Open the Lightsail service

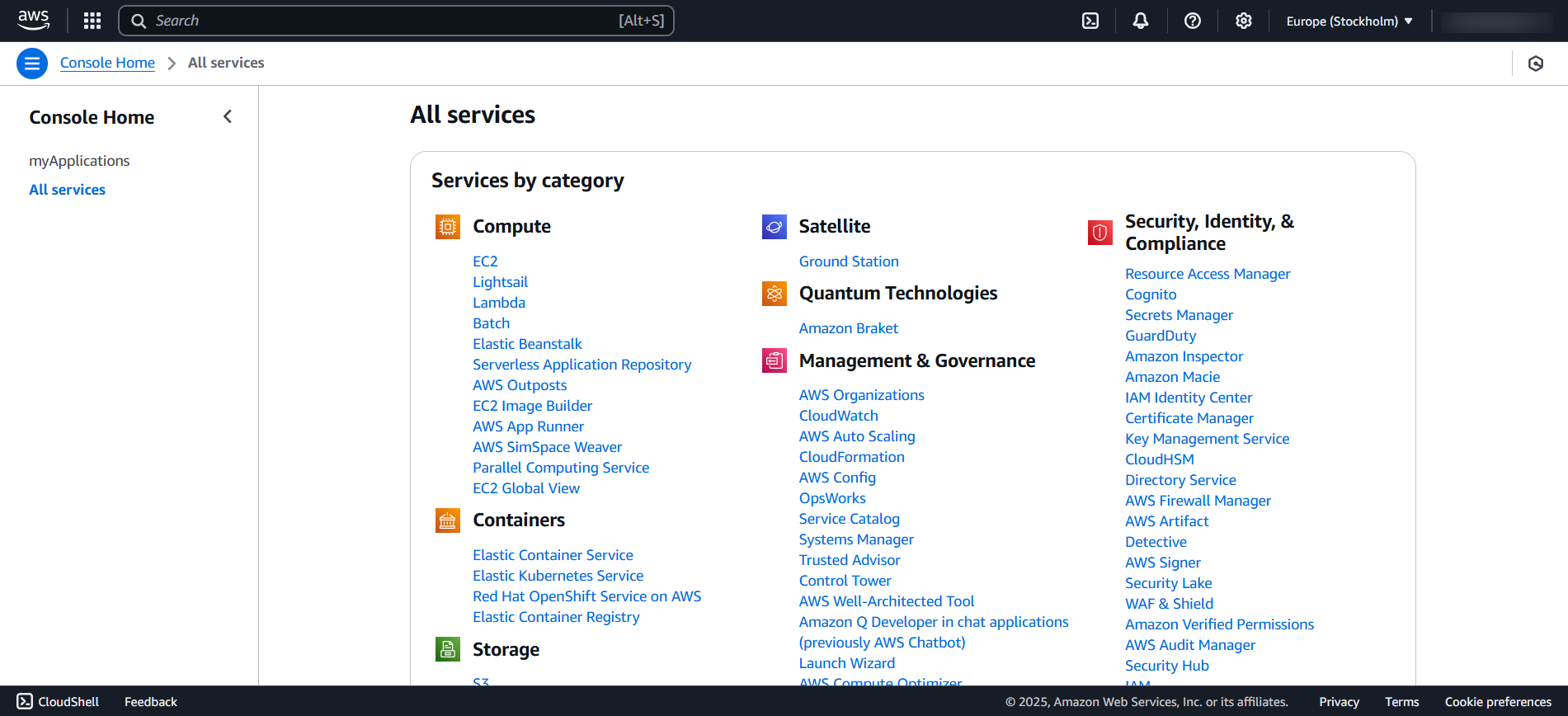[500, 282]
